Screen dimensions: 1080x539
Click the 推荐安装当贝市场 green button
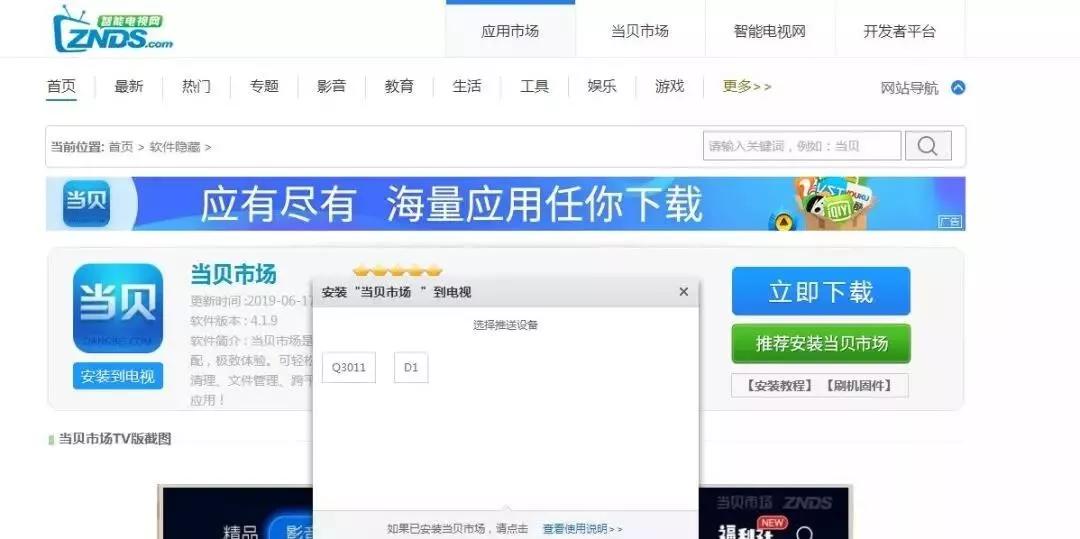click(x=821, y=344)
